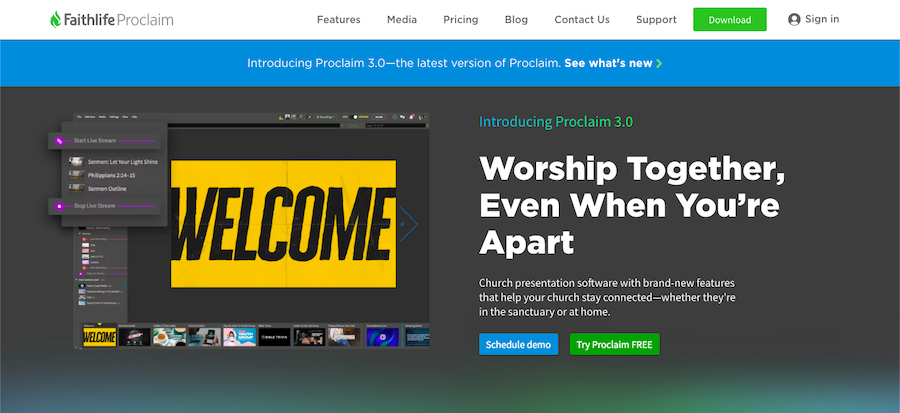
Task: Schedule a demo with the blue button
Action: click(x=518, y=344)
